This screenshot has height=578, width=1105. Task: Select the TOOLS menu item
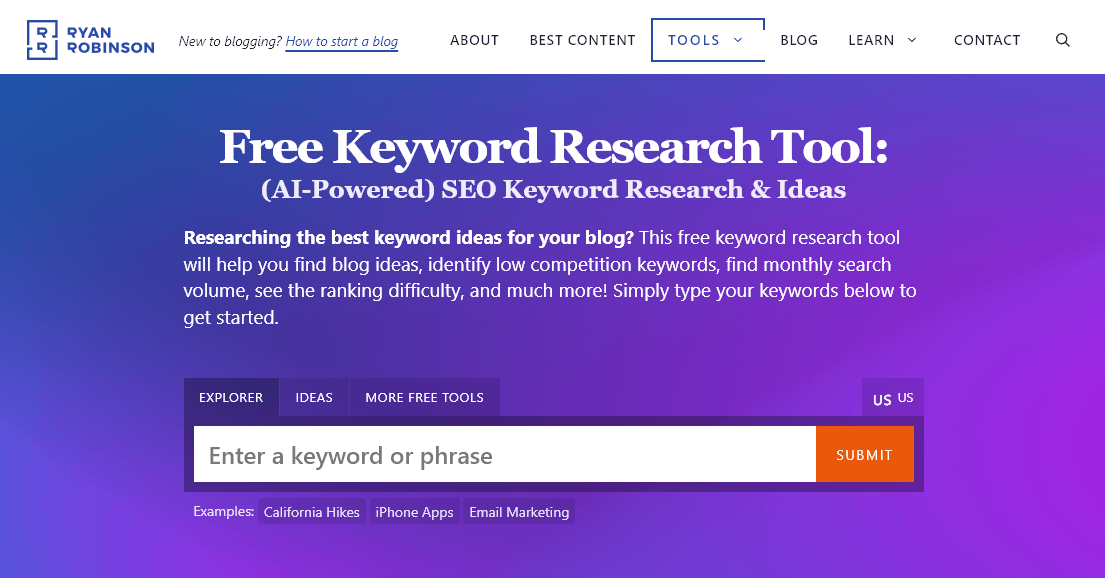pos(693,40)
